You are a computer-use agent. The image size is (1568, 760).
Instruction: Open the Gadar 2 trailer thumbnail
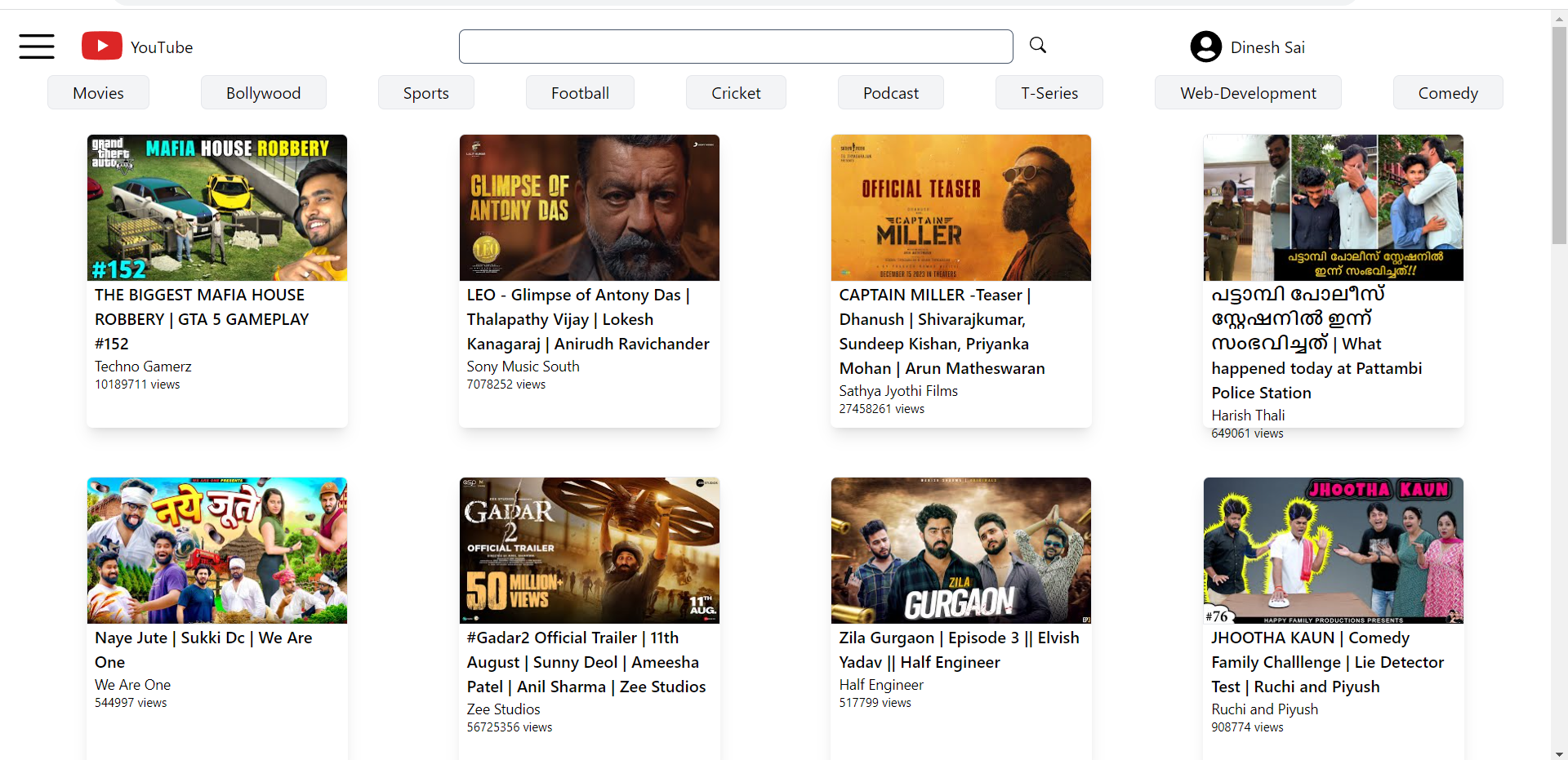point(590,550)
